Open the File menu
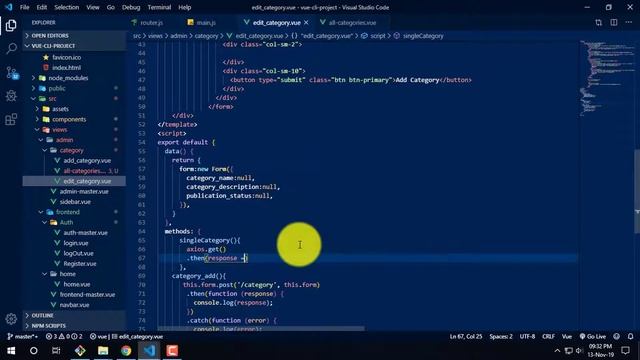The width and height of the screenshot is (640, 360). pos(24,7)
